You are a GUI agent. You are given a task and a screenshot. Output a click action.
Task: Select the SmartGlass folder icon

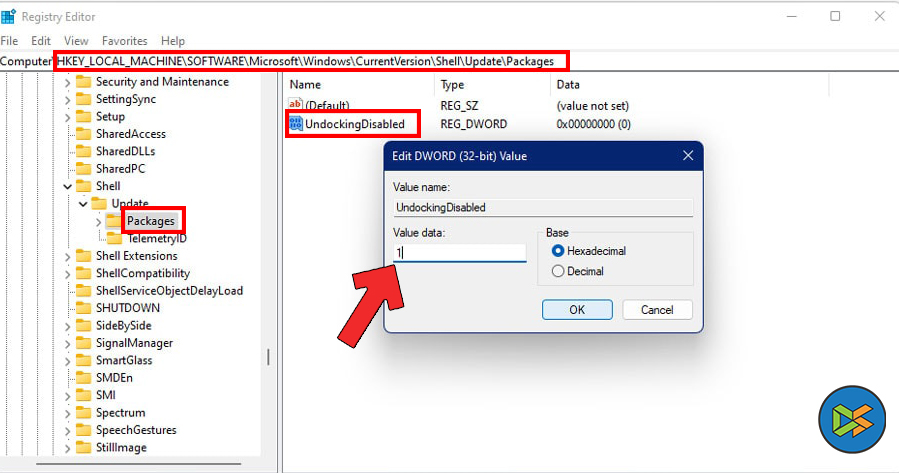coord(84,360)
